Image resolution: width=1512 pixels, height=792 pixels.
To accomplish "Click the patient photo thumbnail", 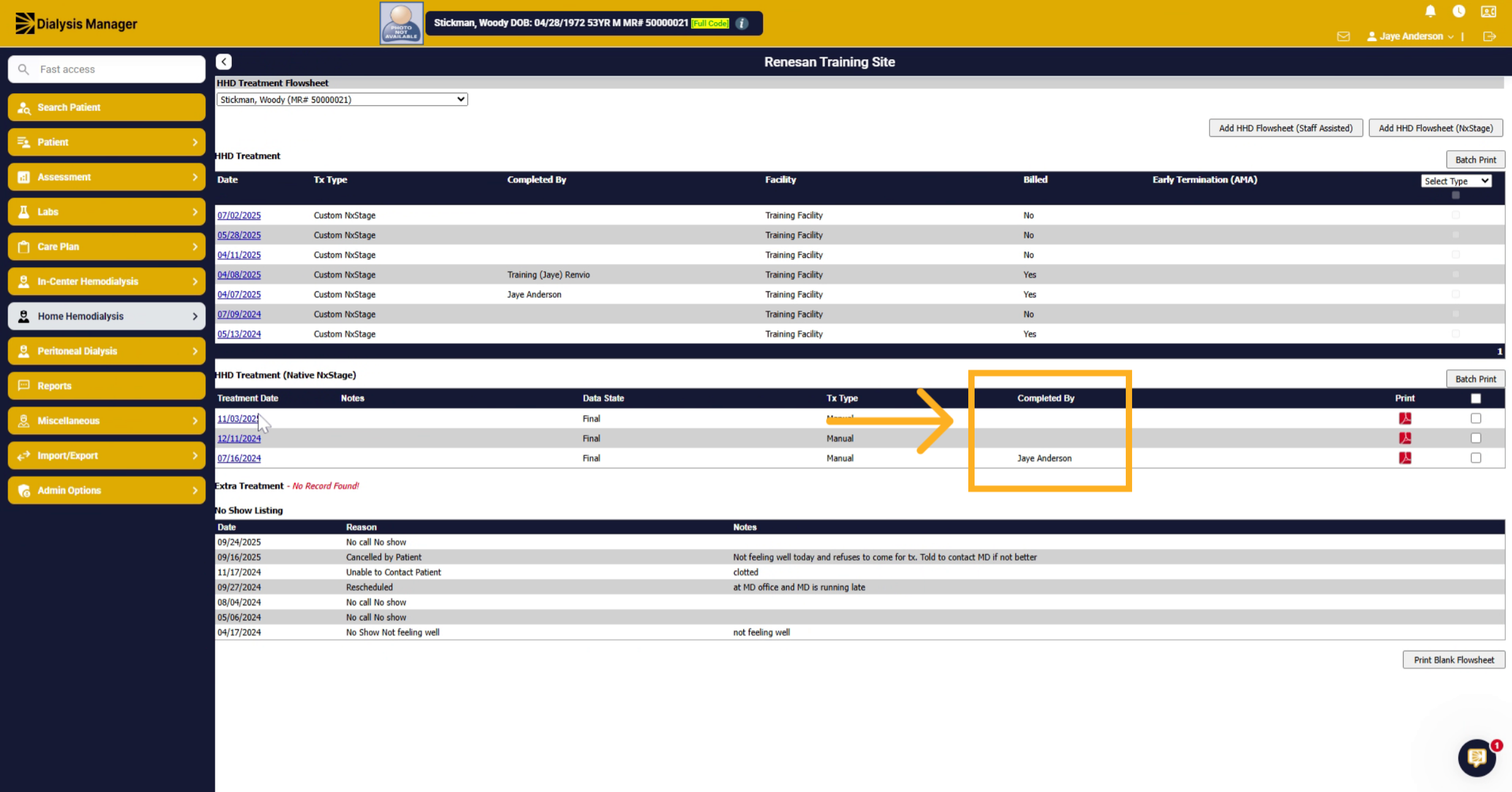I will (x=401, y=23).
